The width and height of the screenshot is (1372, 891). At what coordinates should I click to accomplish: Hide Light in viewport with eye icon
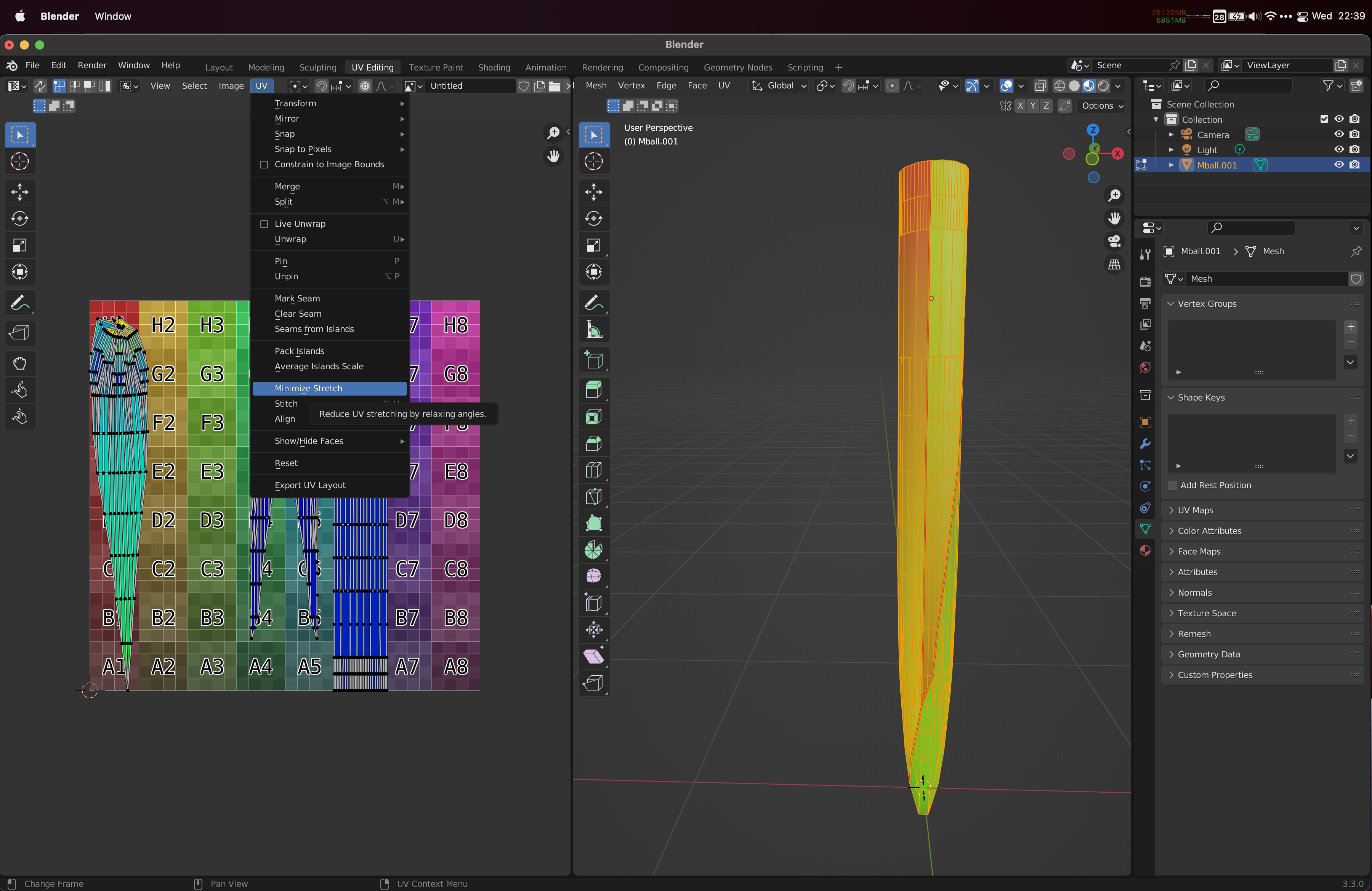pos(1338,149)
